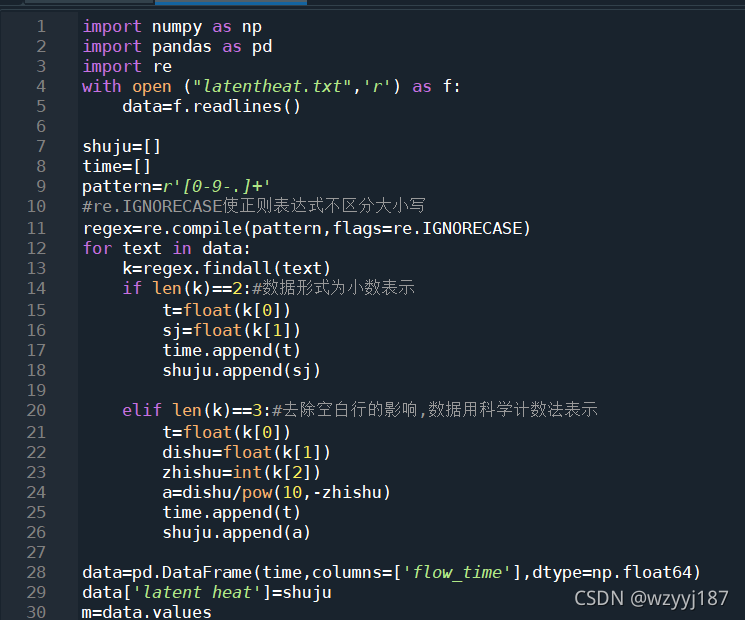The image size is (745, 620).
Task: Click line number 30 in the gutter
Action: tap(37, 612)
